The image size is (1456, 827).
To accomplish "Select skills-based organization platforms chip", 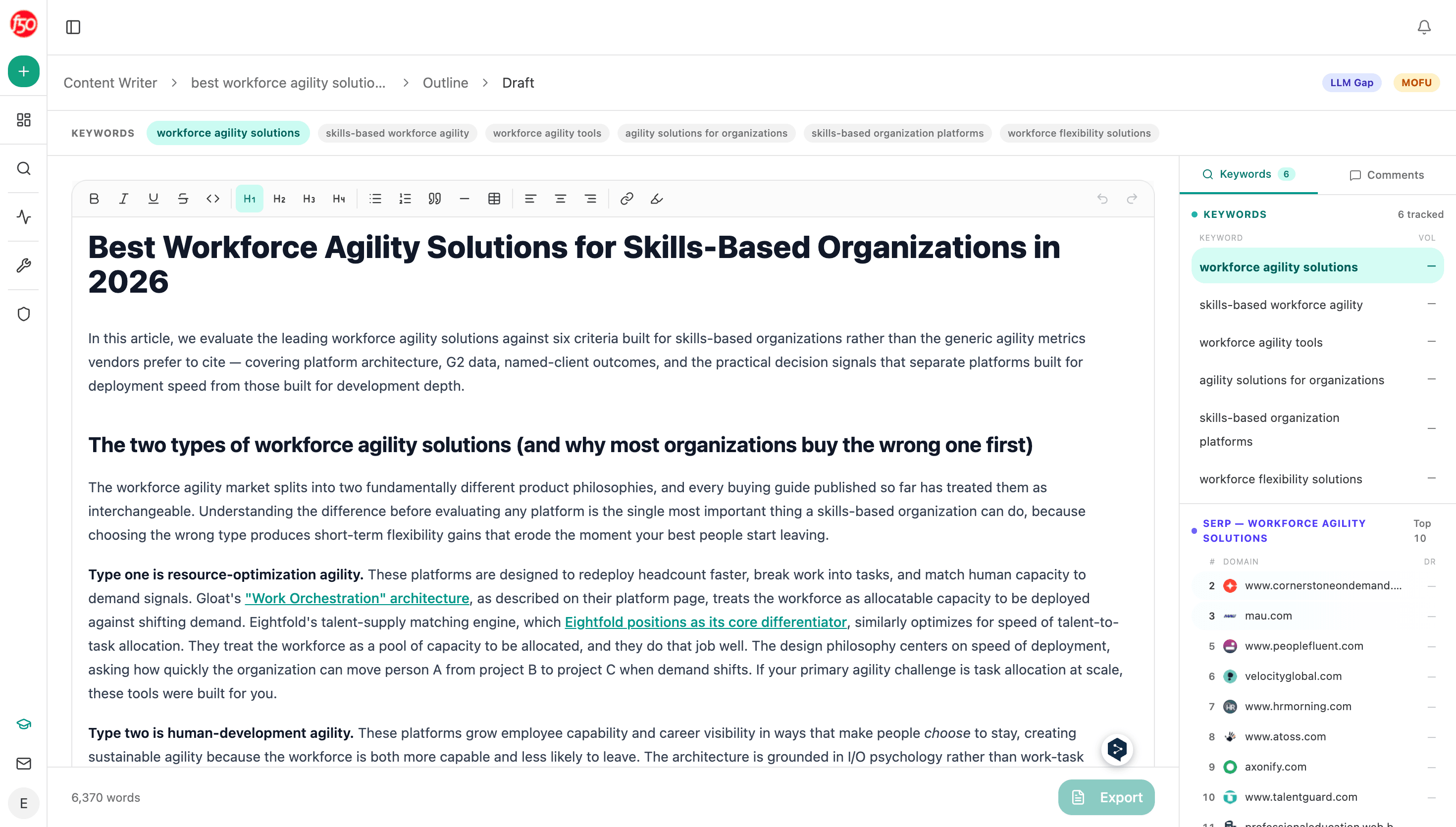I will pos(897,133).
